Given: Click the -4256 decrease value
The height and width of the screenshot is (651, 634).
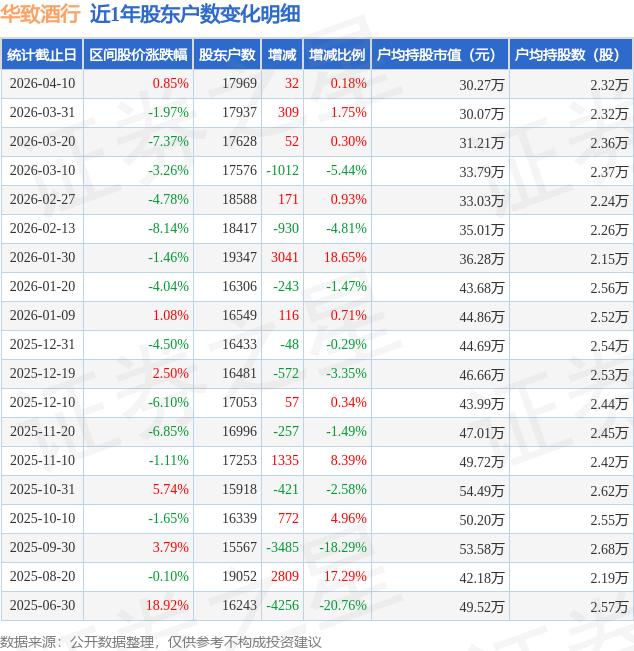Looking at the screenshot, I should [x=282, y=605].
